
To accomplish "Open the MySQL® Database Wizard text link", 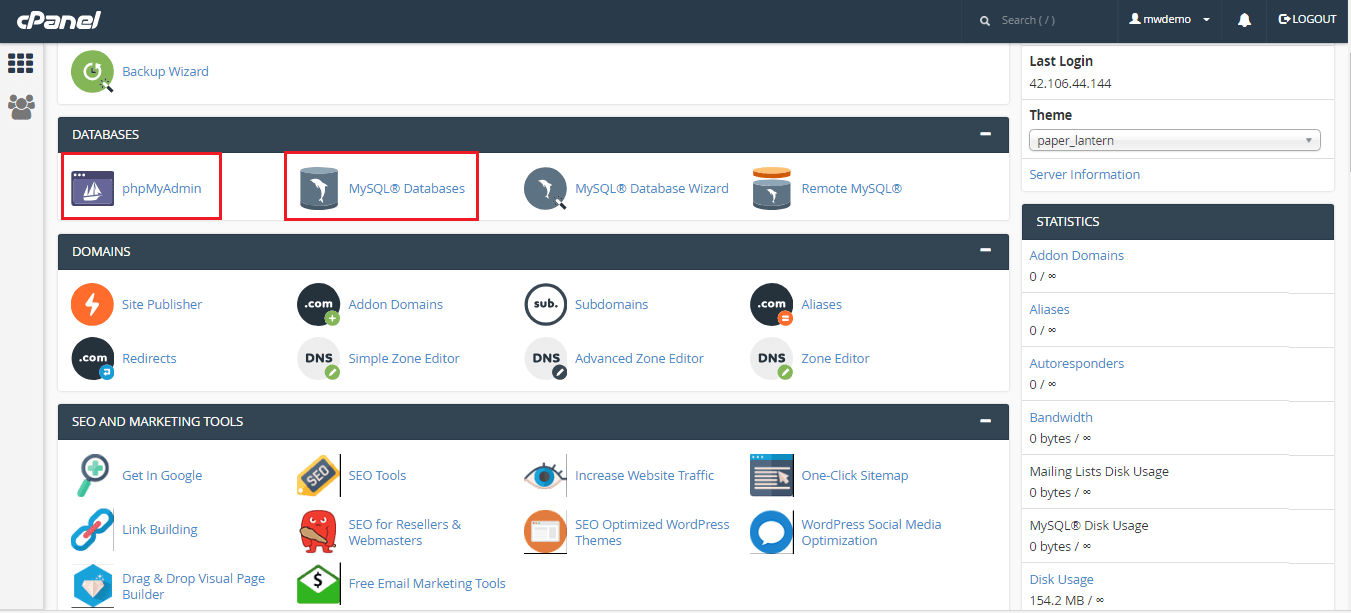I will pyautogui.click(x=652, y=188).
